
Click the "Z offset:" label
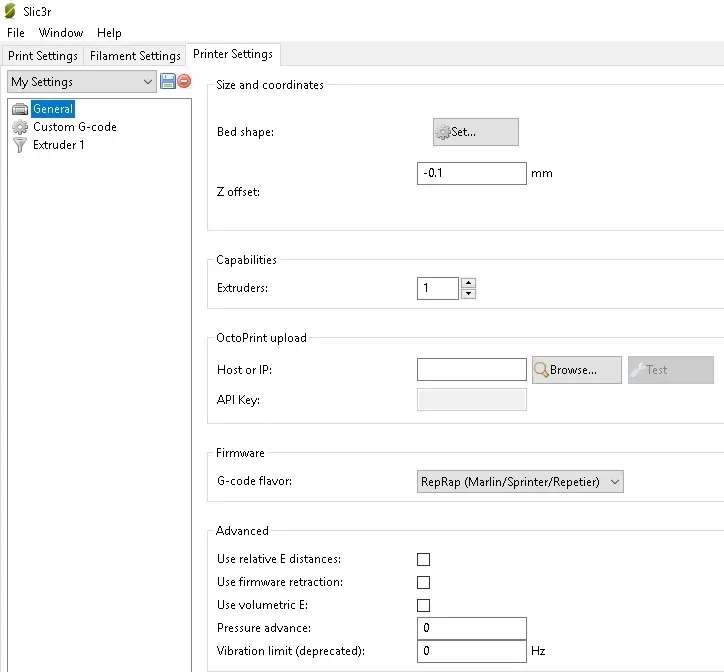tap(238, 192)
